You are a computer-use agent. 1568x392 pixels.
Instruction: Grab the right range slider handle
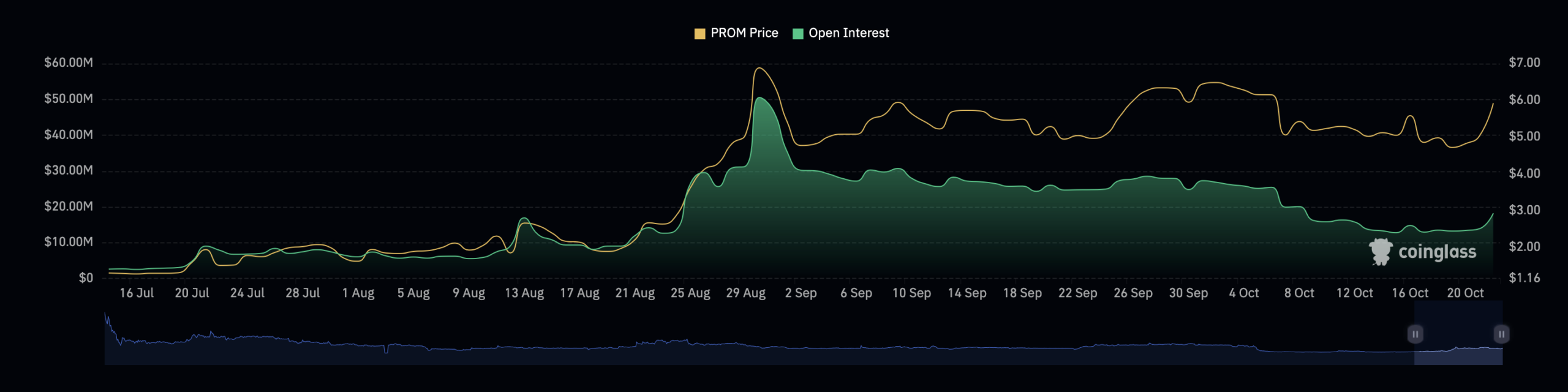coord(1501,334)
